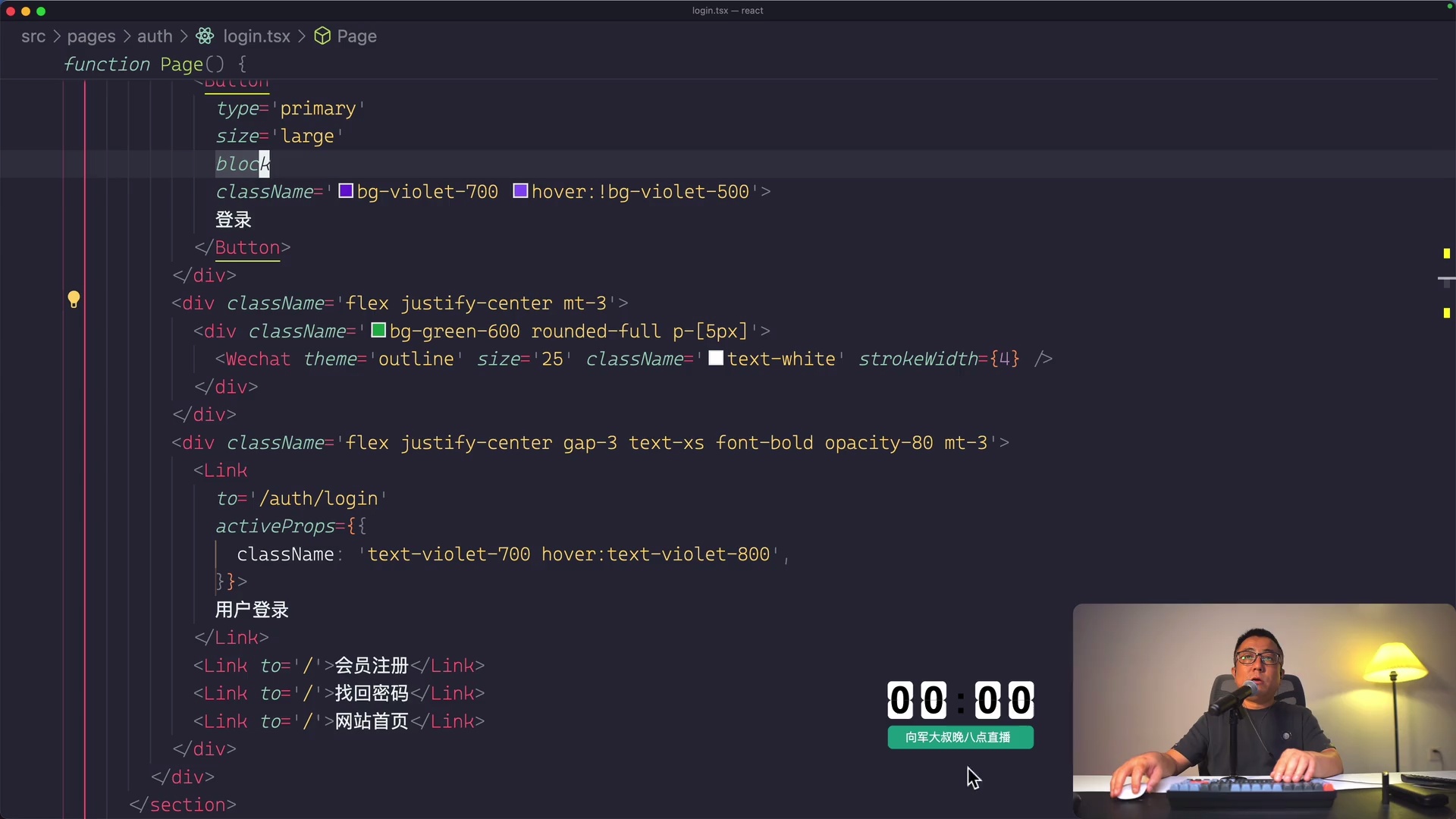
Task: Click the 'flex justify-center mt-3' class string
Action: 476,303
